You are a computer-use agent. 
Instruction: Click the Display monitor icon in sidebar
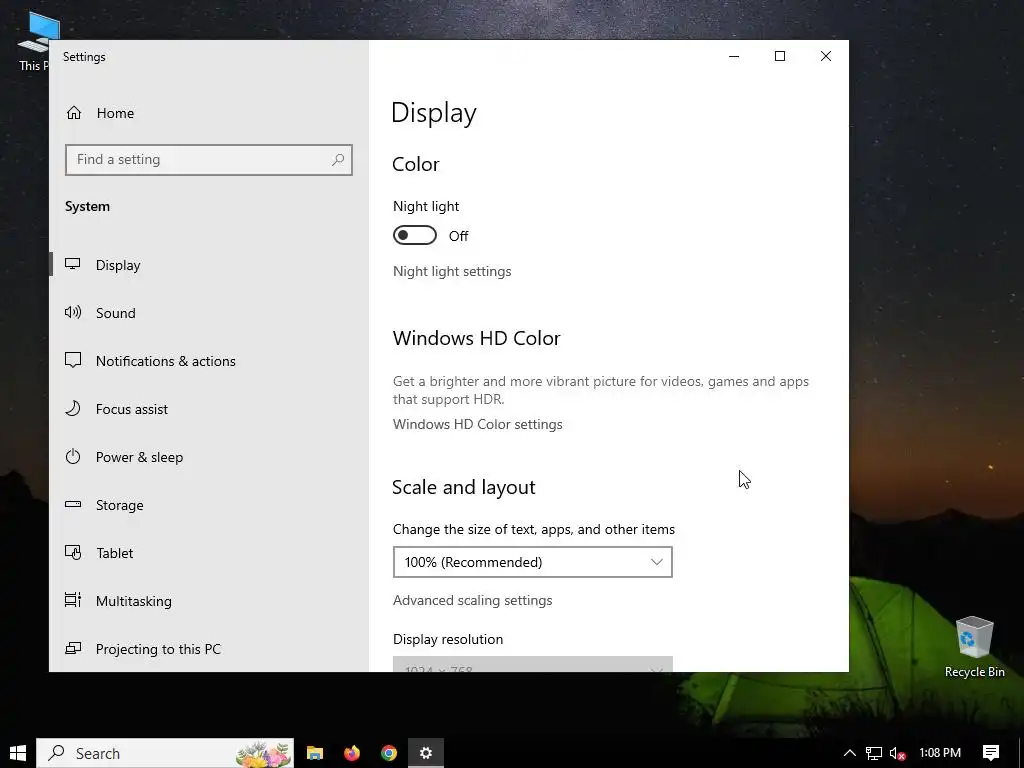coord(72,264)
